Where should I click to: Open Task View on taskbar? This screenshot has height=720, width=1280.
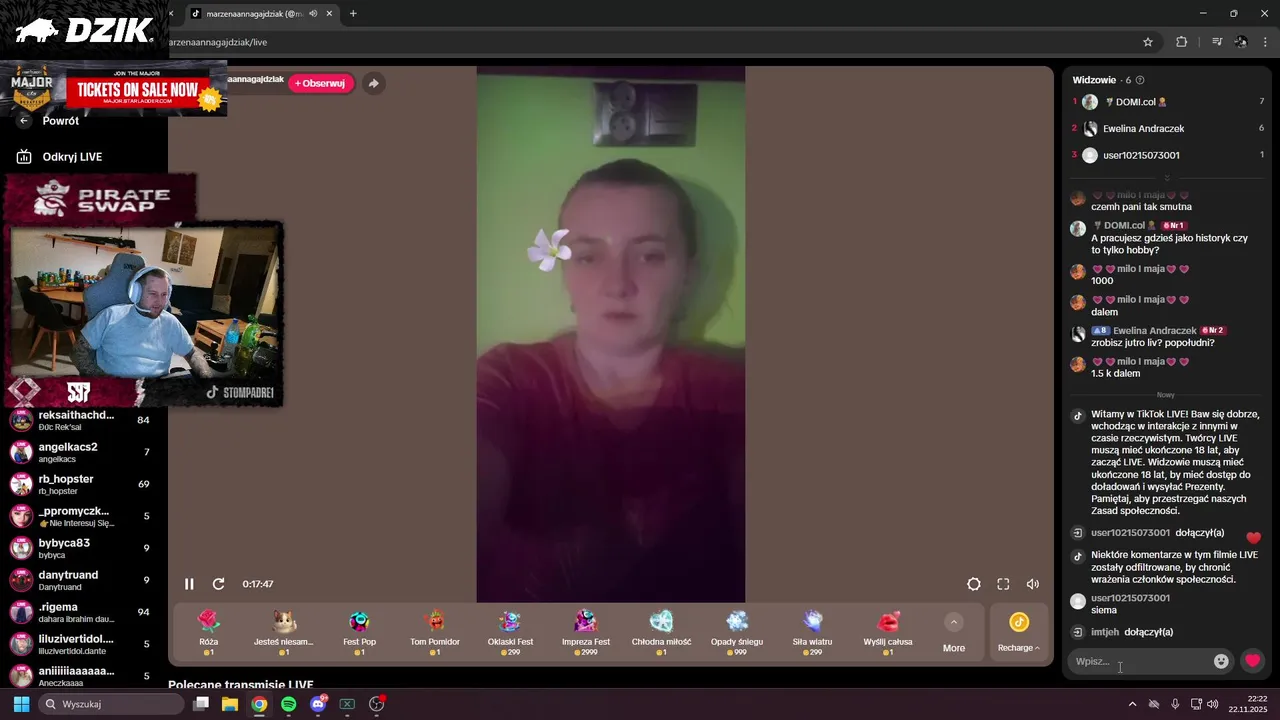click(201, 704)
